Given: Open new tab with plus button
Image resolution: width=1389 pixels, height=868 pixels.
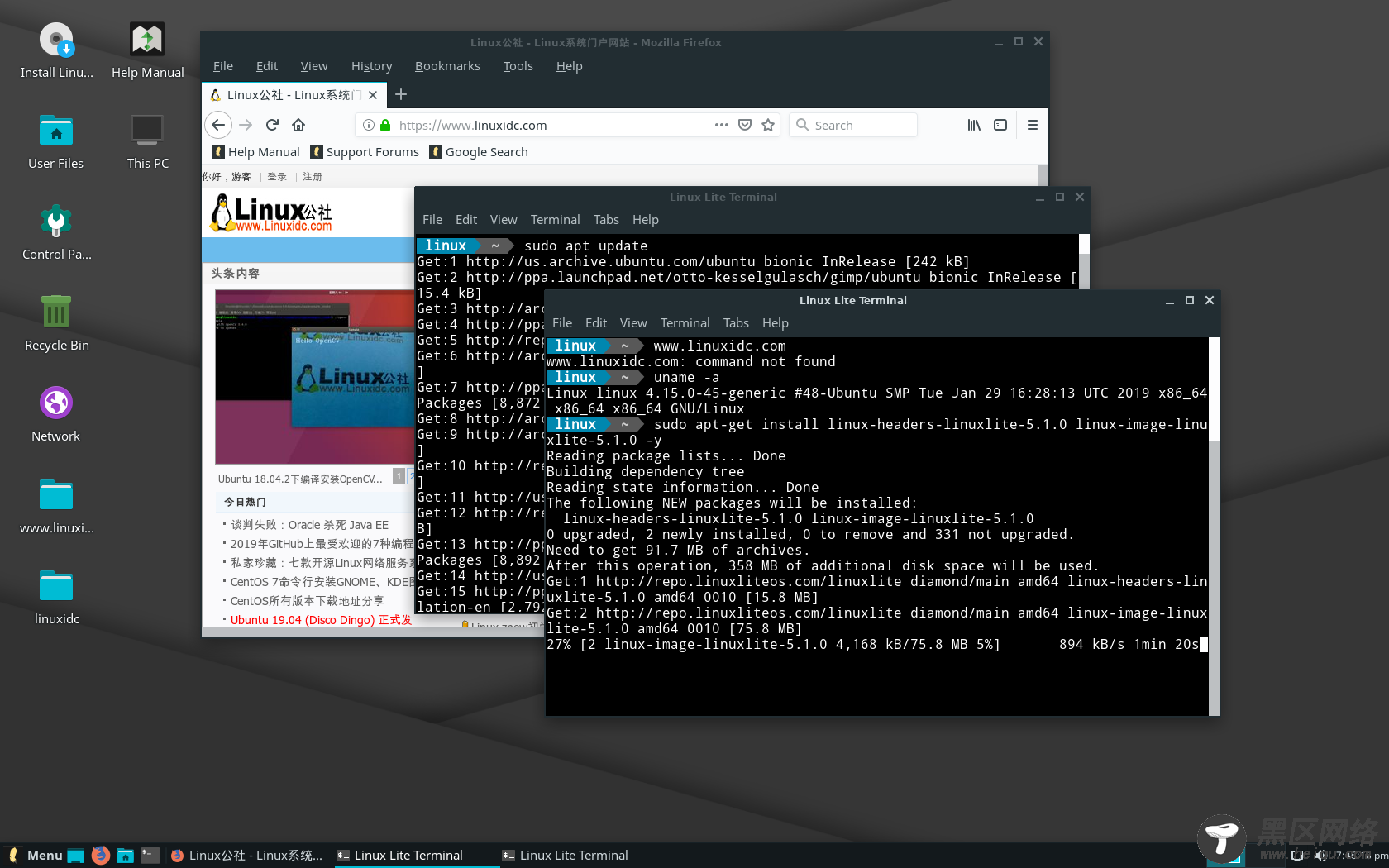Looking at the screenshot, I should click(x=401, y=94).
